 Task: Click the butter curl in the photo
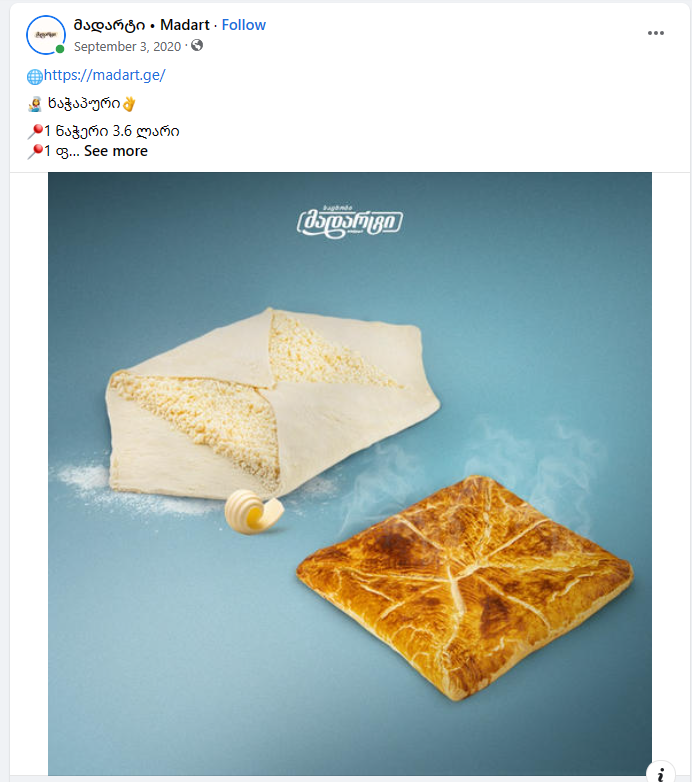[254, 511]
